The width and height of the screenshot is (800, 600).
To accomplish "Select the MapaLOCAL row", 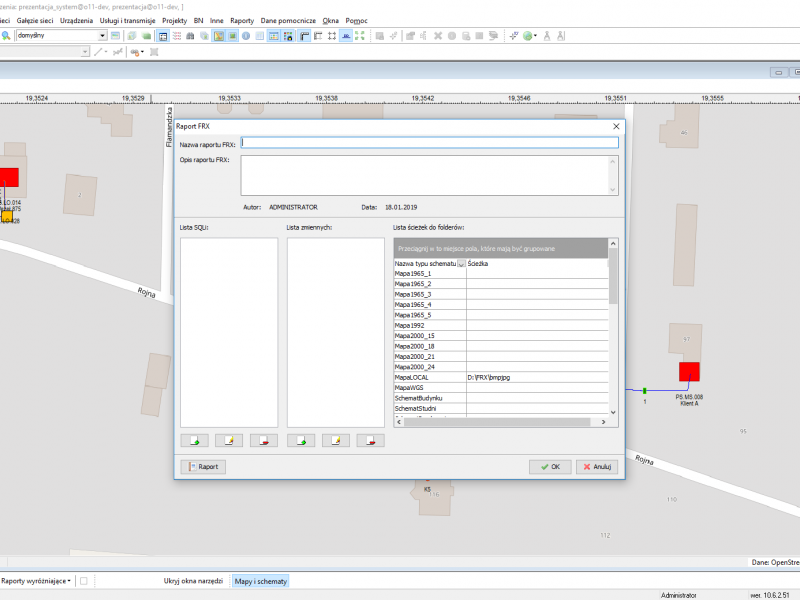I will point(501,378).
